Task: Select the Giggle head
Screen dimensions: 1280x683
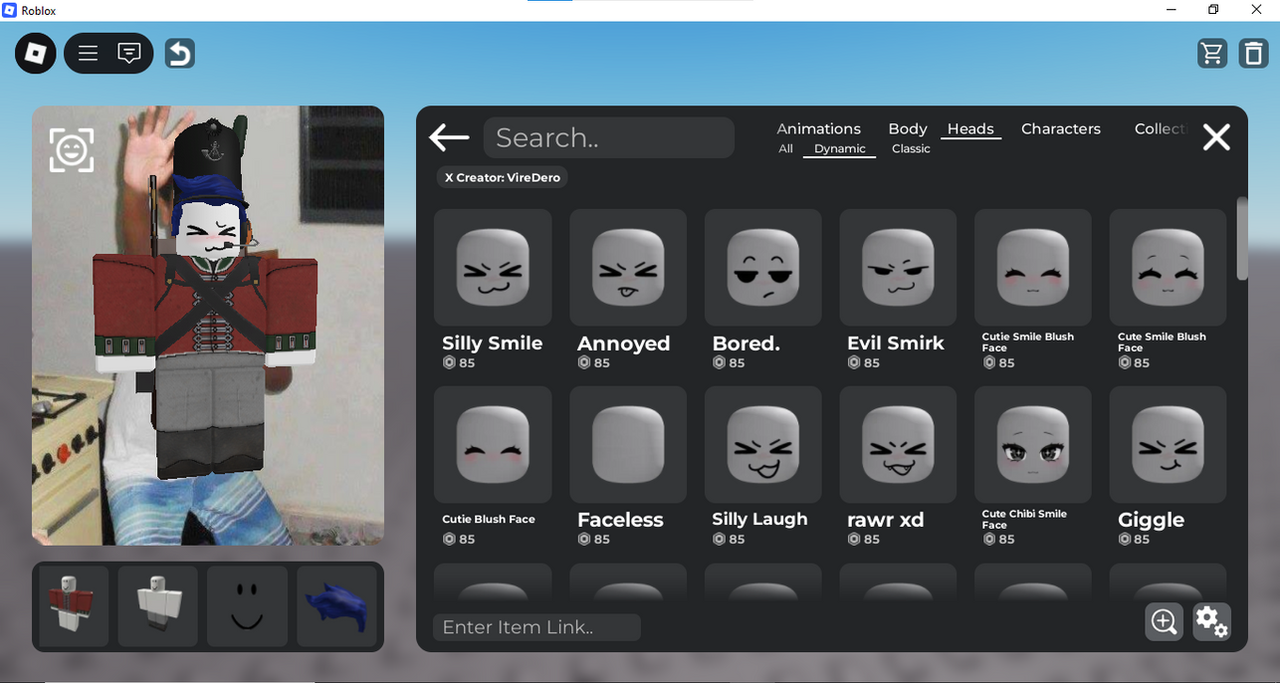Action: tap(1168, 445)
